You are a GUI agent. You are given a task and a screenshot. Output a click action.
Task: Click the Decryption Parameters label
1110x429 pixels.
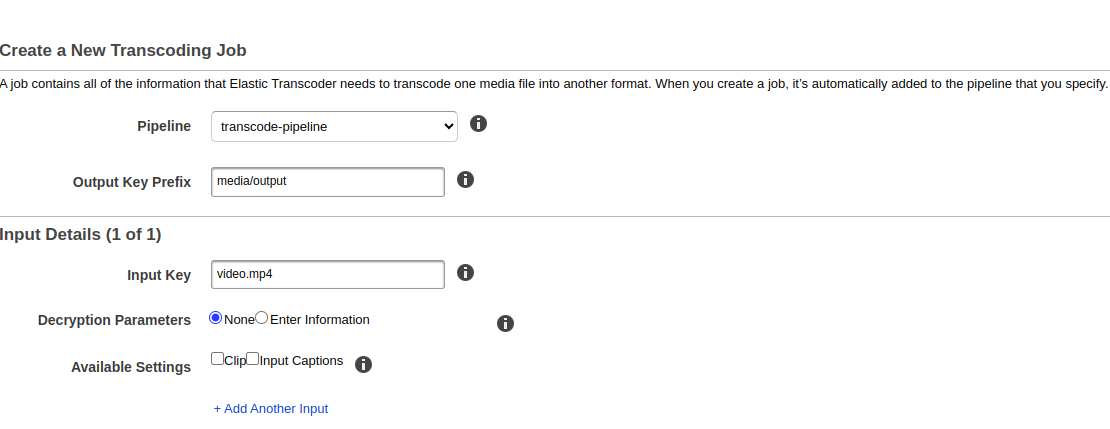pos(114,320)
